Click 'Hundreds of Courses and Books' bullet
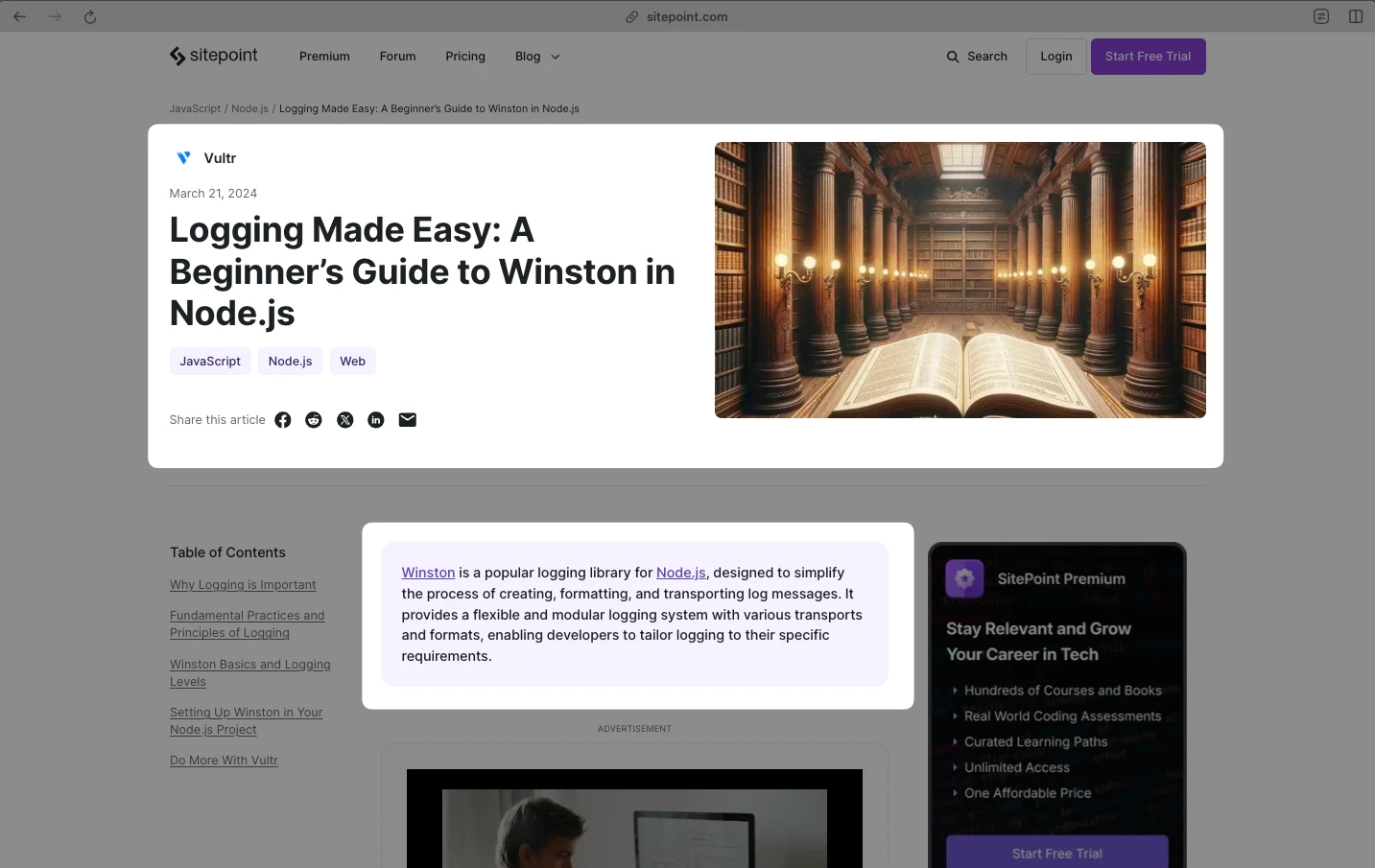Image resolution: width=1375 pixels, height=868 pixels. tap(1063, 691)
